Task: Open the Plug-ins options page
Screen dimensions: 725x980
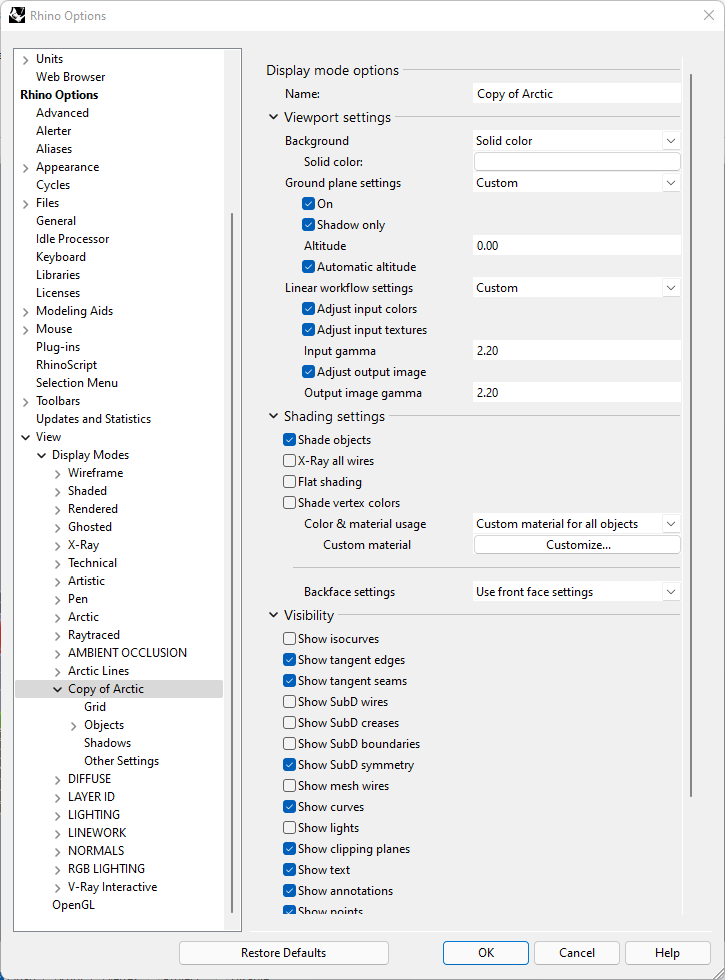Action: [x=58, y=347]
